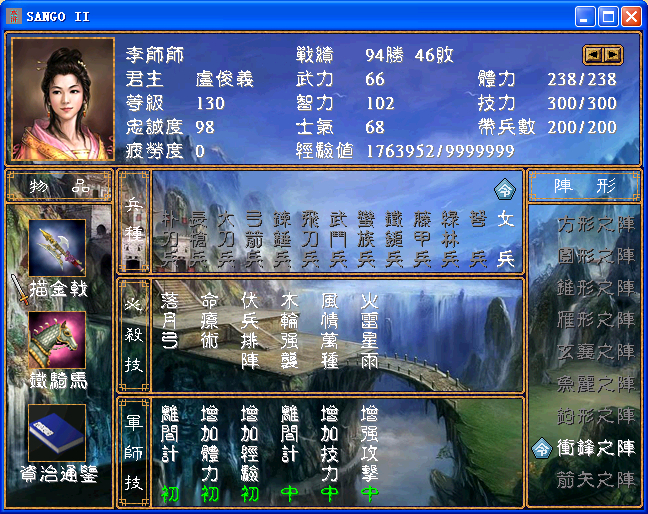Screen dimensions: 648x514
Task: Select the 長槍兵 troop type
Action: tap(198, 239)
